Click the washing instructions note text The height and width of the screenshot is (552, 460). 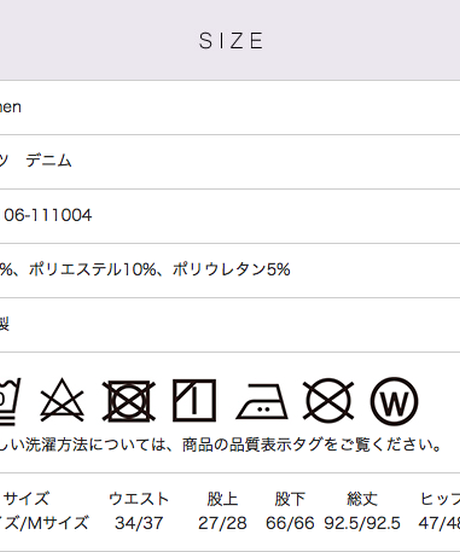pos(220,445)
